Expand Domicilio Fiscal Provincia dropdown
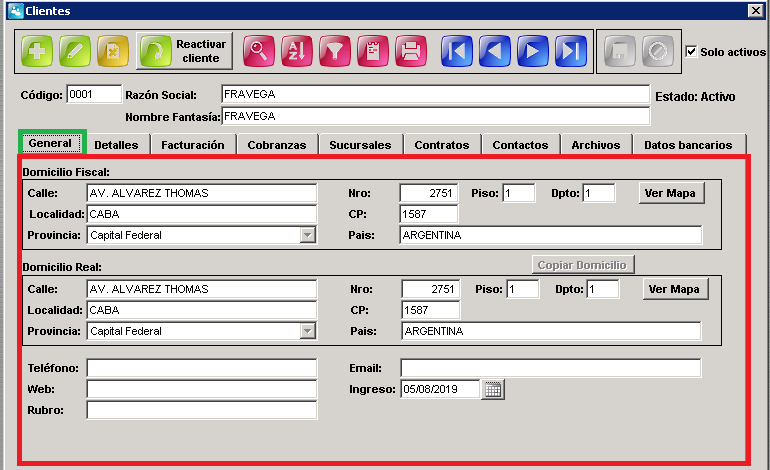This screenshot has height=470, width=770. [x=307, y=235]
